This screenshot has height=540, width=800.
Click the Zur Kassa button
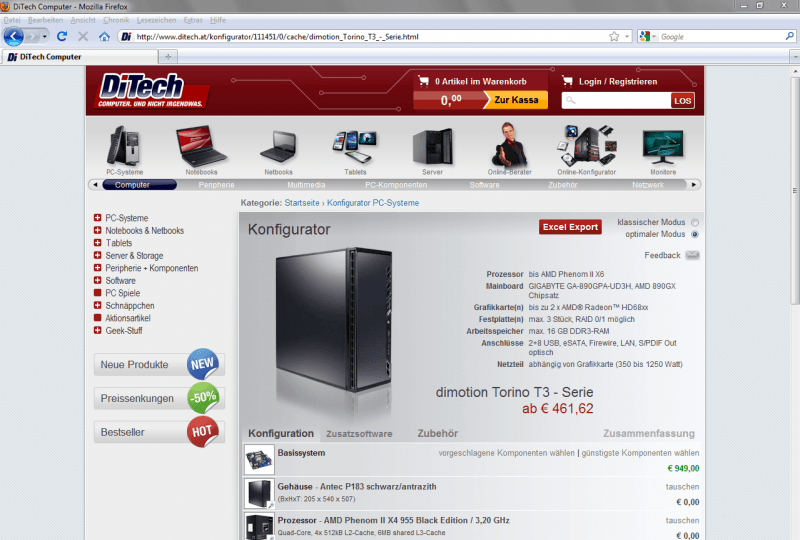516,100
